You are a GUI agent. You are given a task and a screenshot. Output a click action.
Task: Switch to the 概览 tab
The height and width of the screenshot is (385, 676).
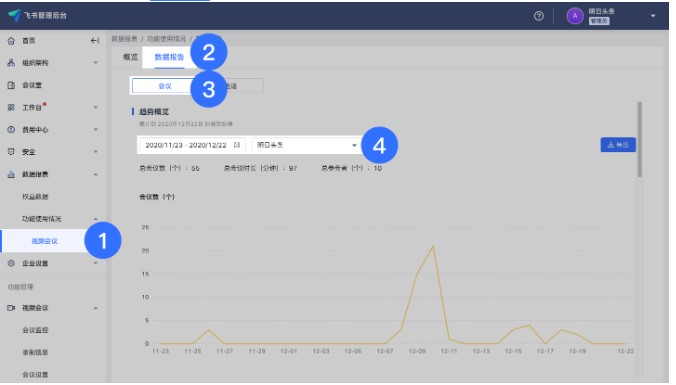[x=130, y=57]
